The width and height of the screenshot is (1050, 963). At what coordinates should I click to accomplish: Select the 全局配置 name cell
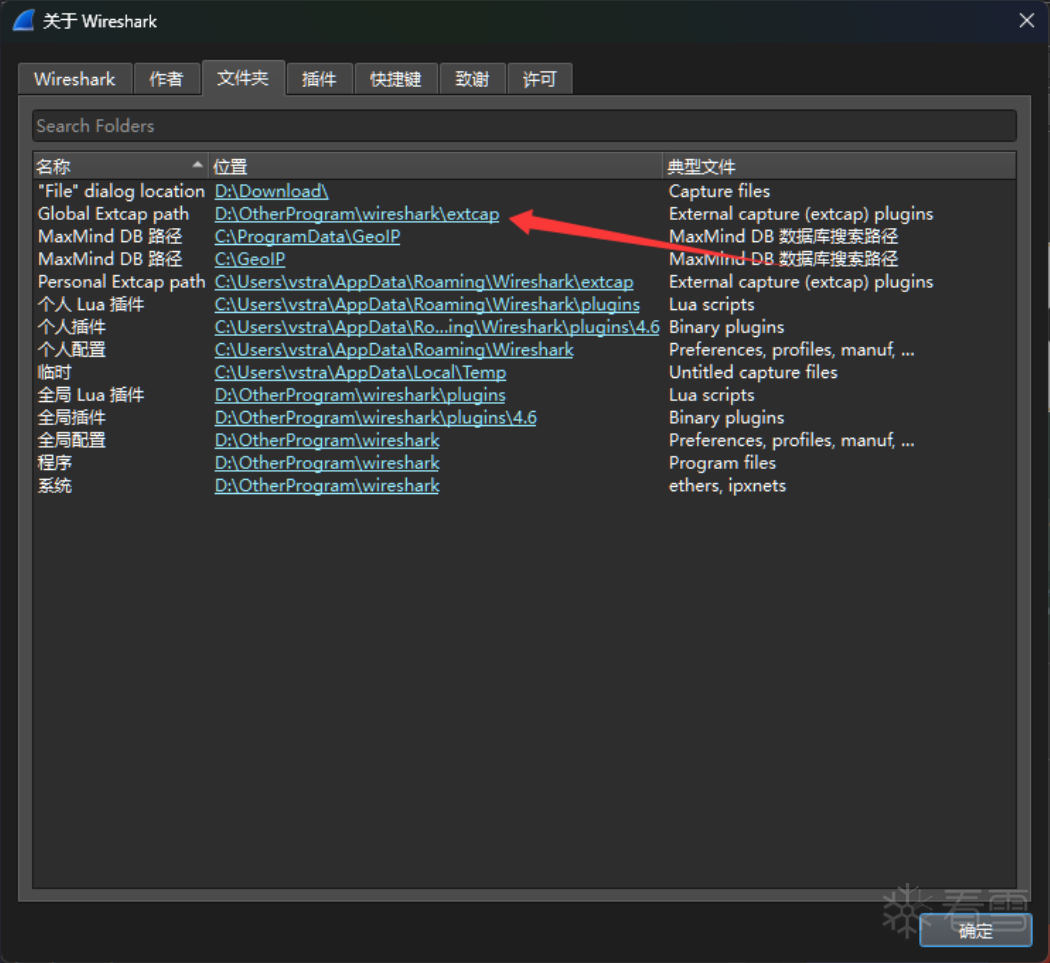tap(72, 441)
